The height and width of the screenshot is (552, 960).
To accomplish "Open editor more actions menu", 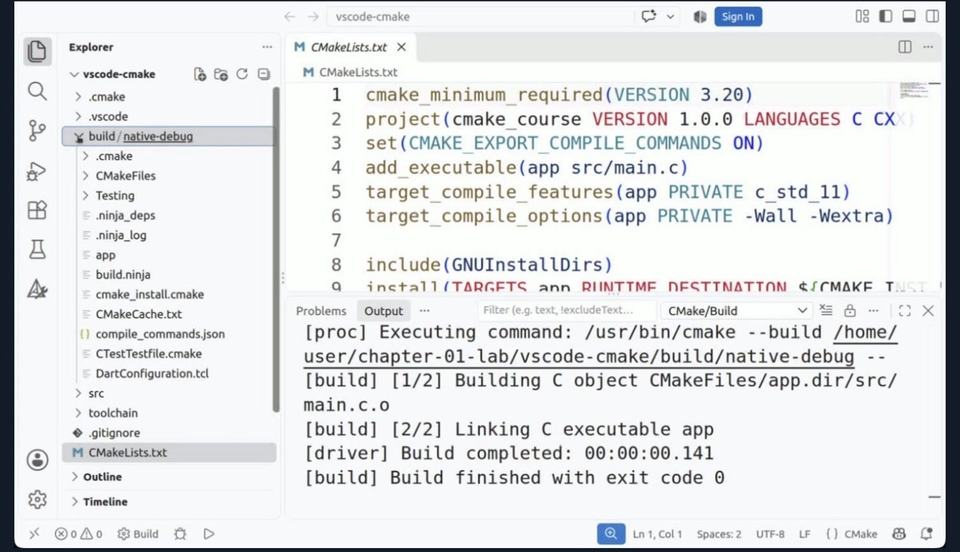I will point(928,47).
